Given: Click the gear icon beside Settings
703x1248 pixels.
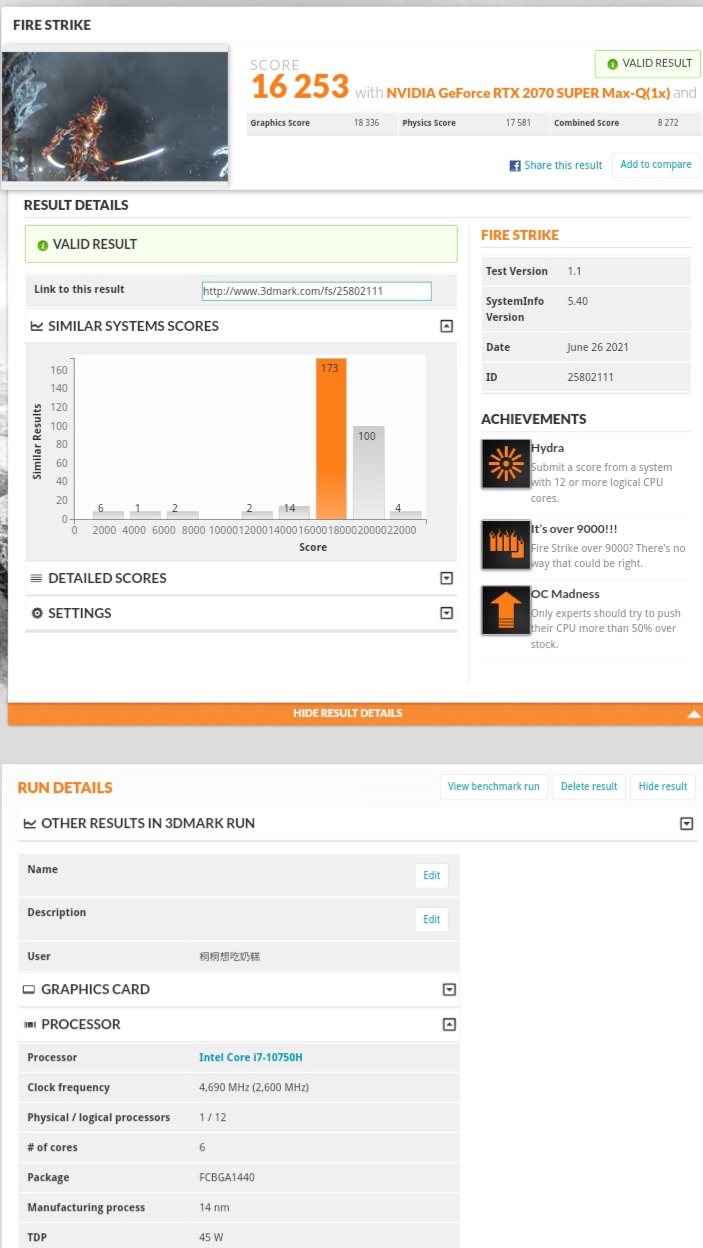Looking at the screenshot, I should click(37, 613).
